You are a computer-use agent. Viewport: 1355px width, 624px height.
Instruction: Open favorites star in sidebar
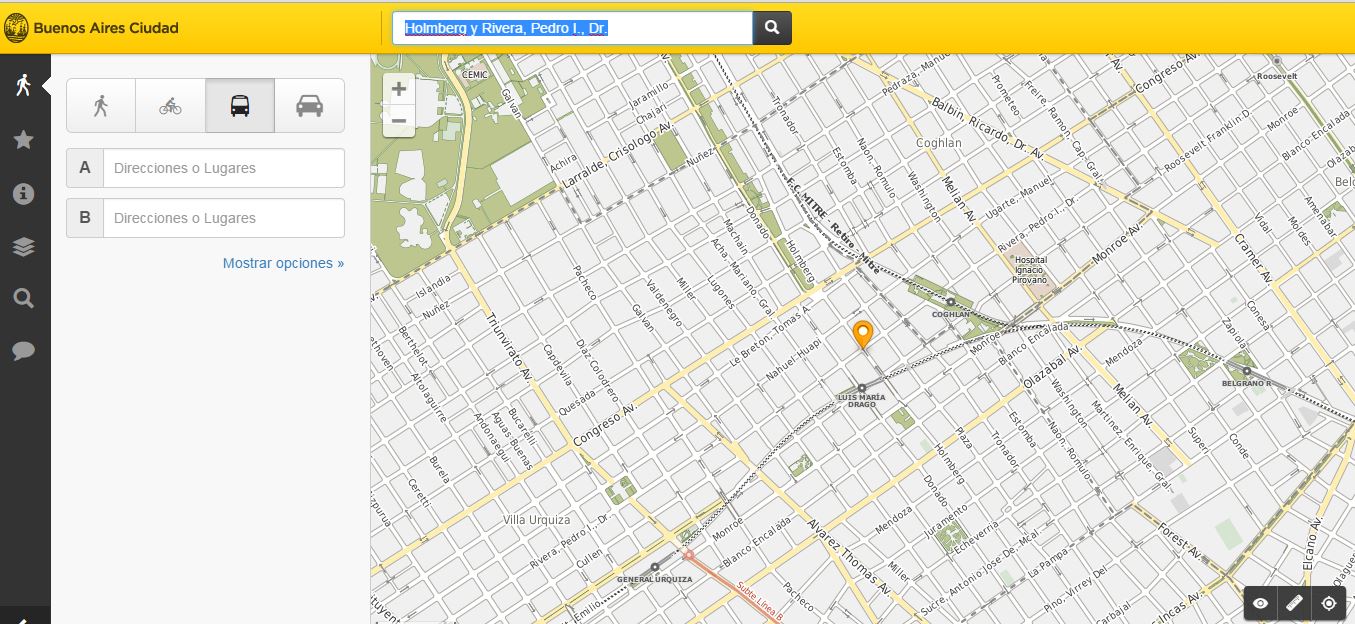(24, 140)
